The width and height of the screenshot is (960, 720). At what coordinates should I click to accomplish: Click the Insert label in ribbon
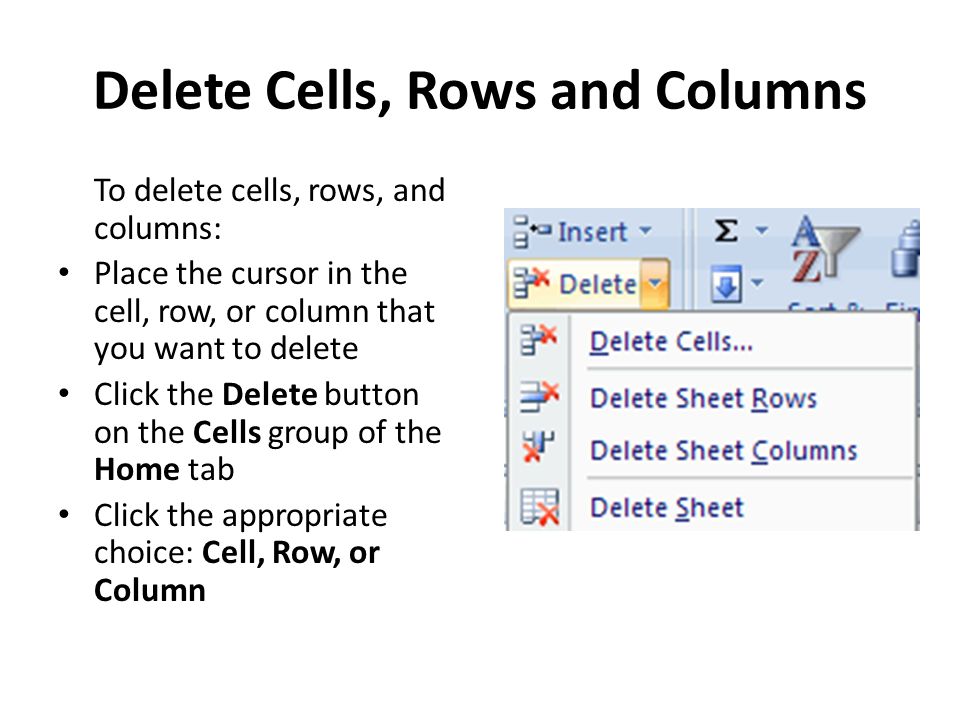tap(593, 232)
